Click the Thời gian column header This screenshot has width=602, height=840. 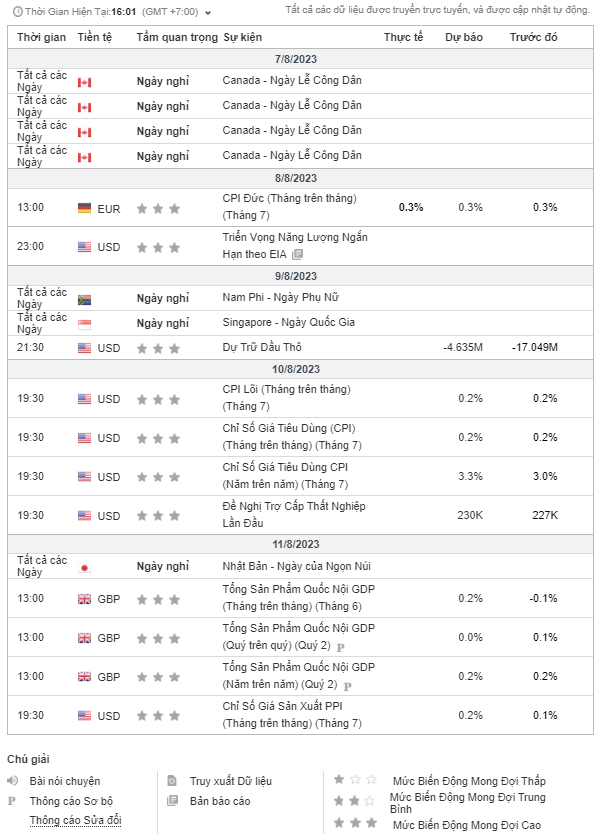pos(41,37)
